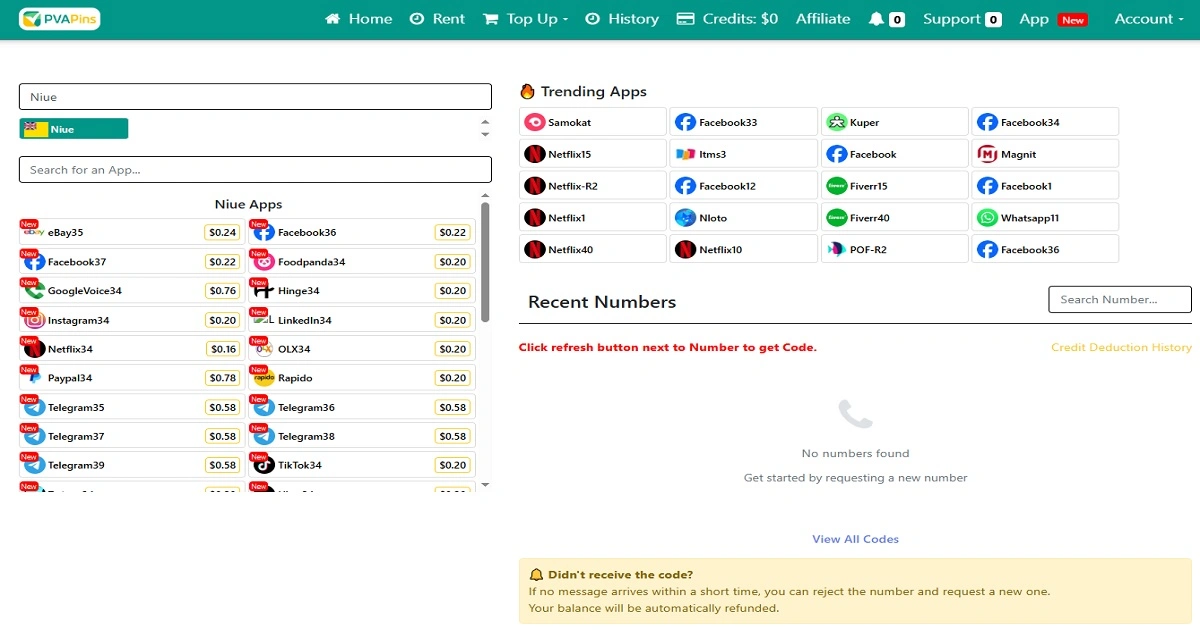Pick Instagram34 from the app list

click(x=130, y=320)
